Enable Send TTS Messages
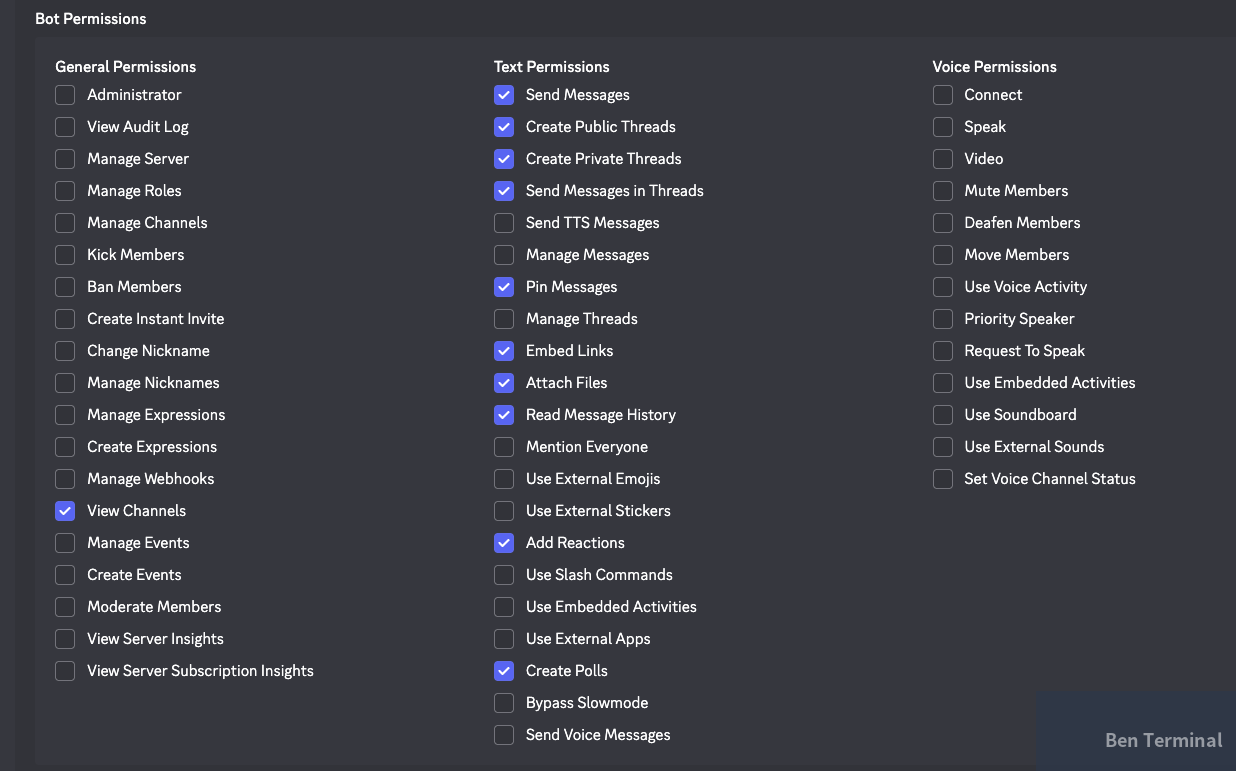This screenshot has height=771, width=1236. click(x=504, y=223)
